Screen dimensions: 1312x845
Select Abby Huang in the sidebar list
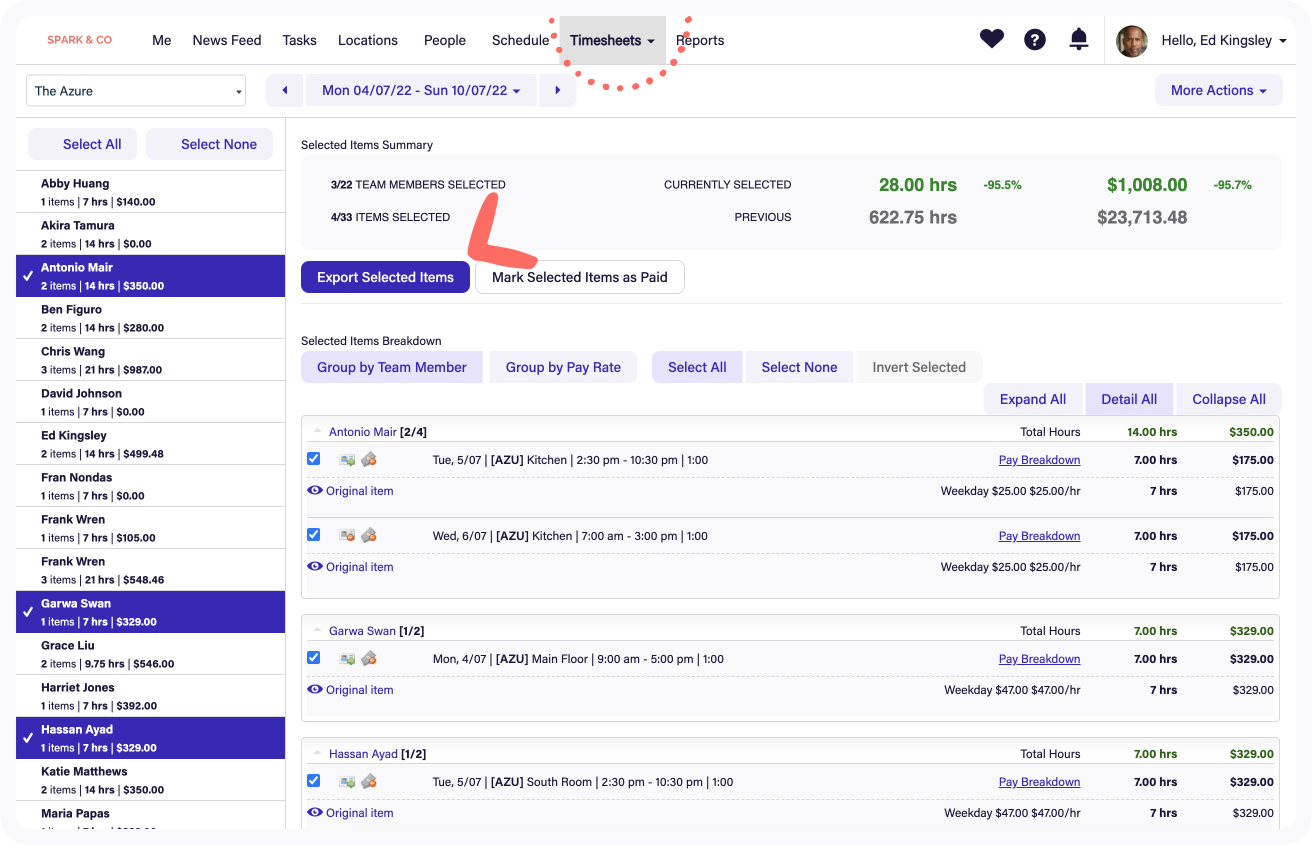coord(150,192)
